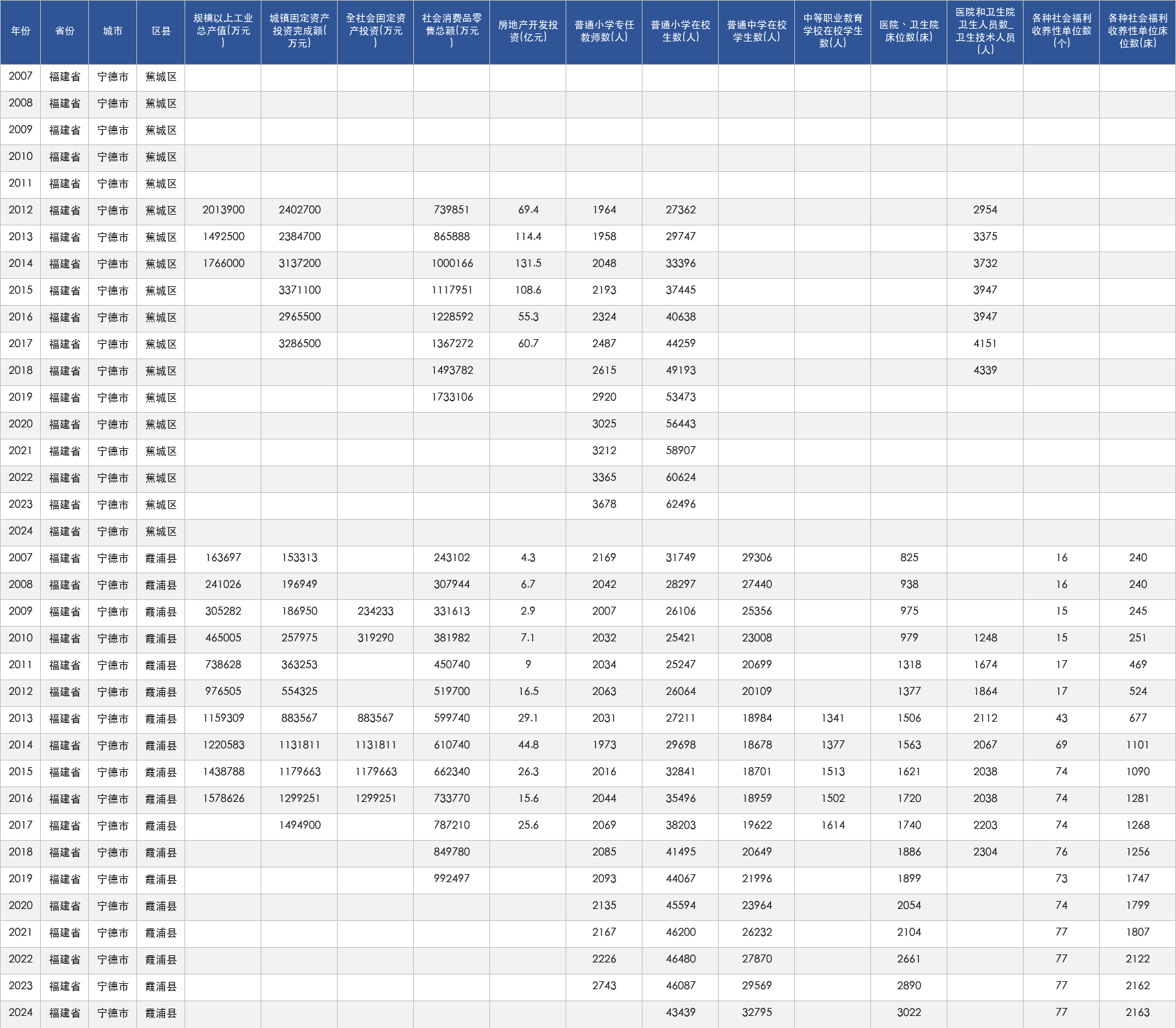Select the 普通中学在校学生数 header
1176x1028 pixels.
pyautogui.click(x=756, y=31)
